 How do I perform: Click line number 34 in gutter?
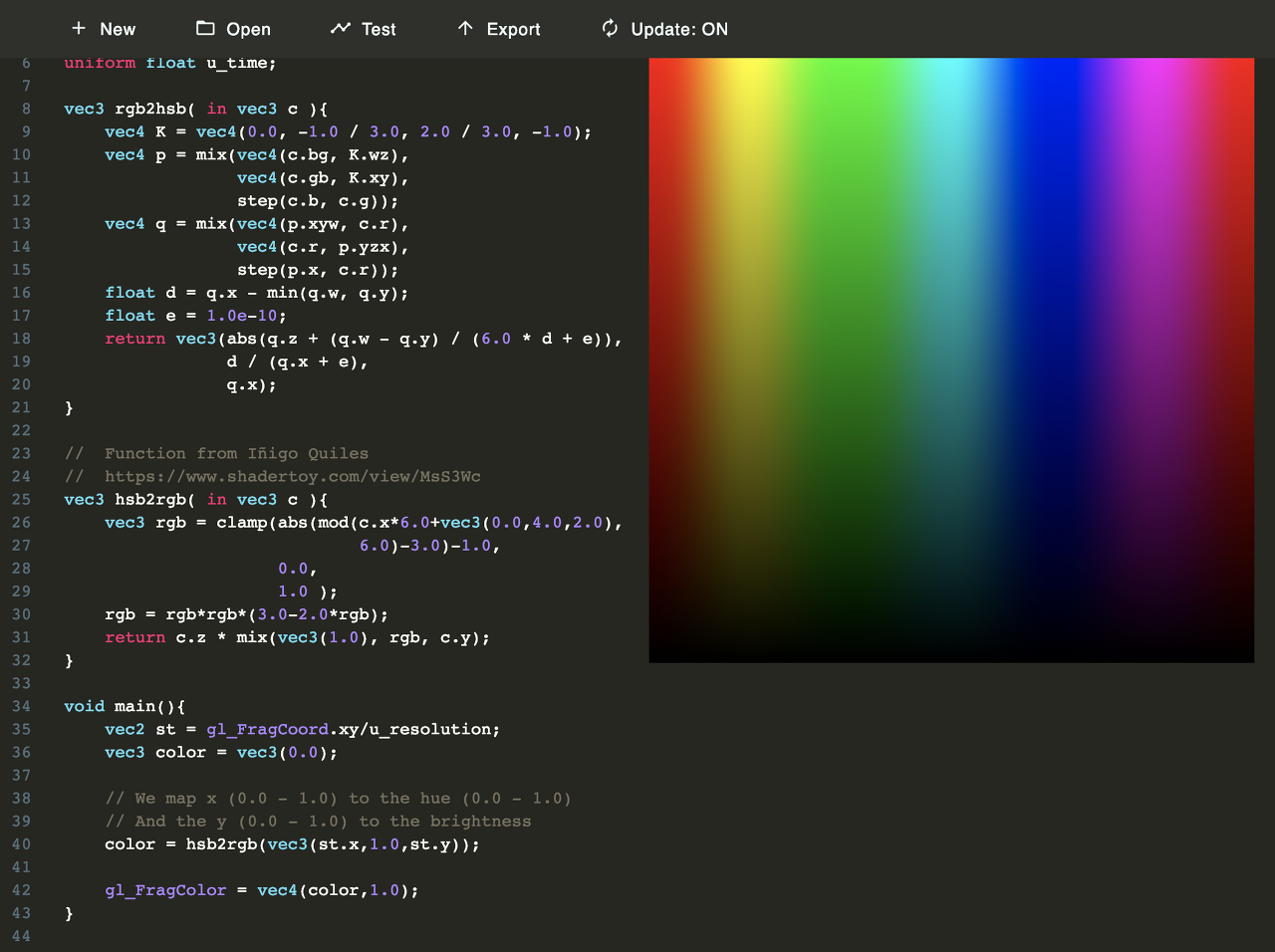[21, 706]
